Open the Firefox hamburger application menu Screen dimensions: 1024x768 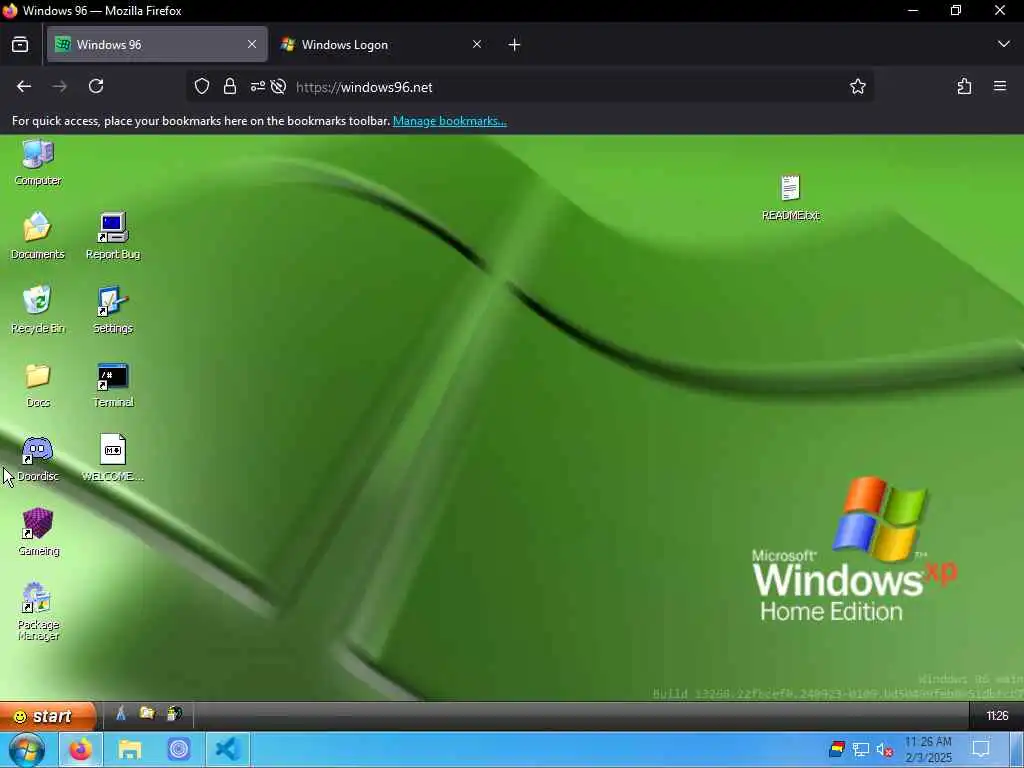point(1000,86)
